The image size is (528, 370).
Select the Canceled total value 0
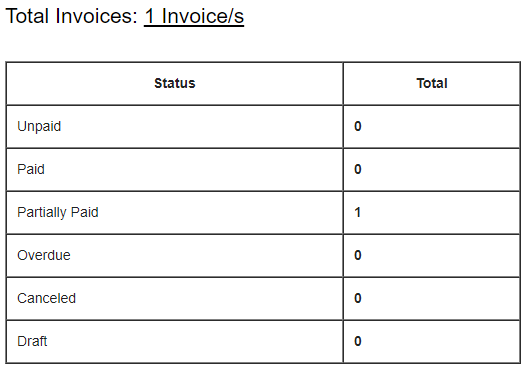pos(358,298)
